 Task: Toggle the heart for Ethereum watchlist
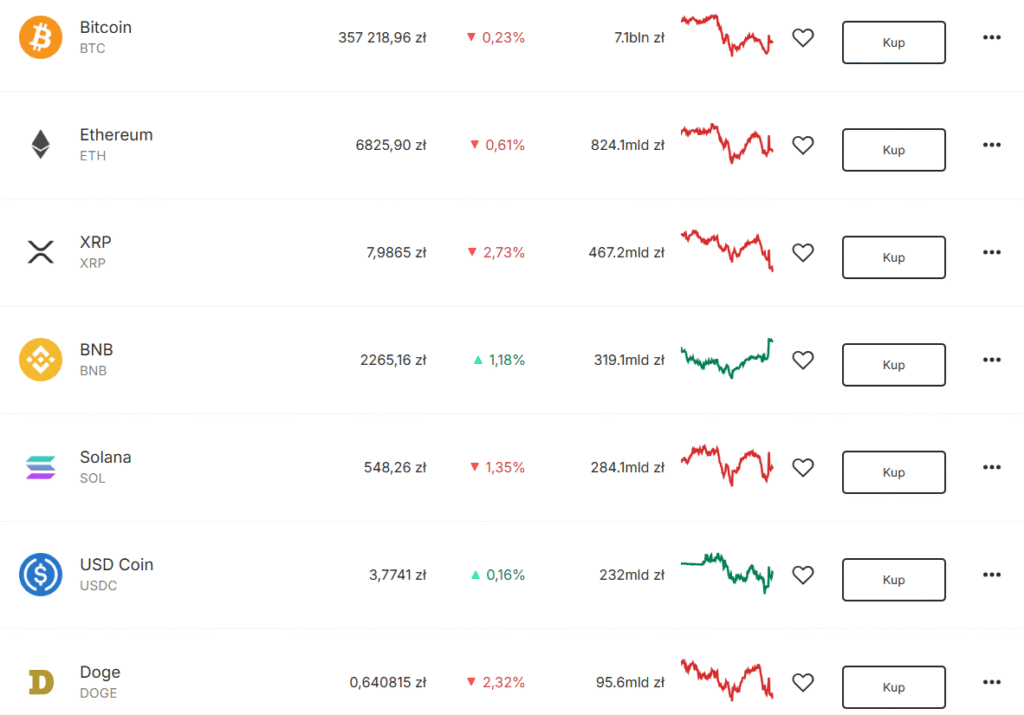tap(803, 145)
